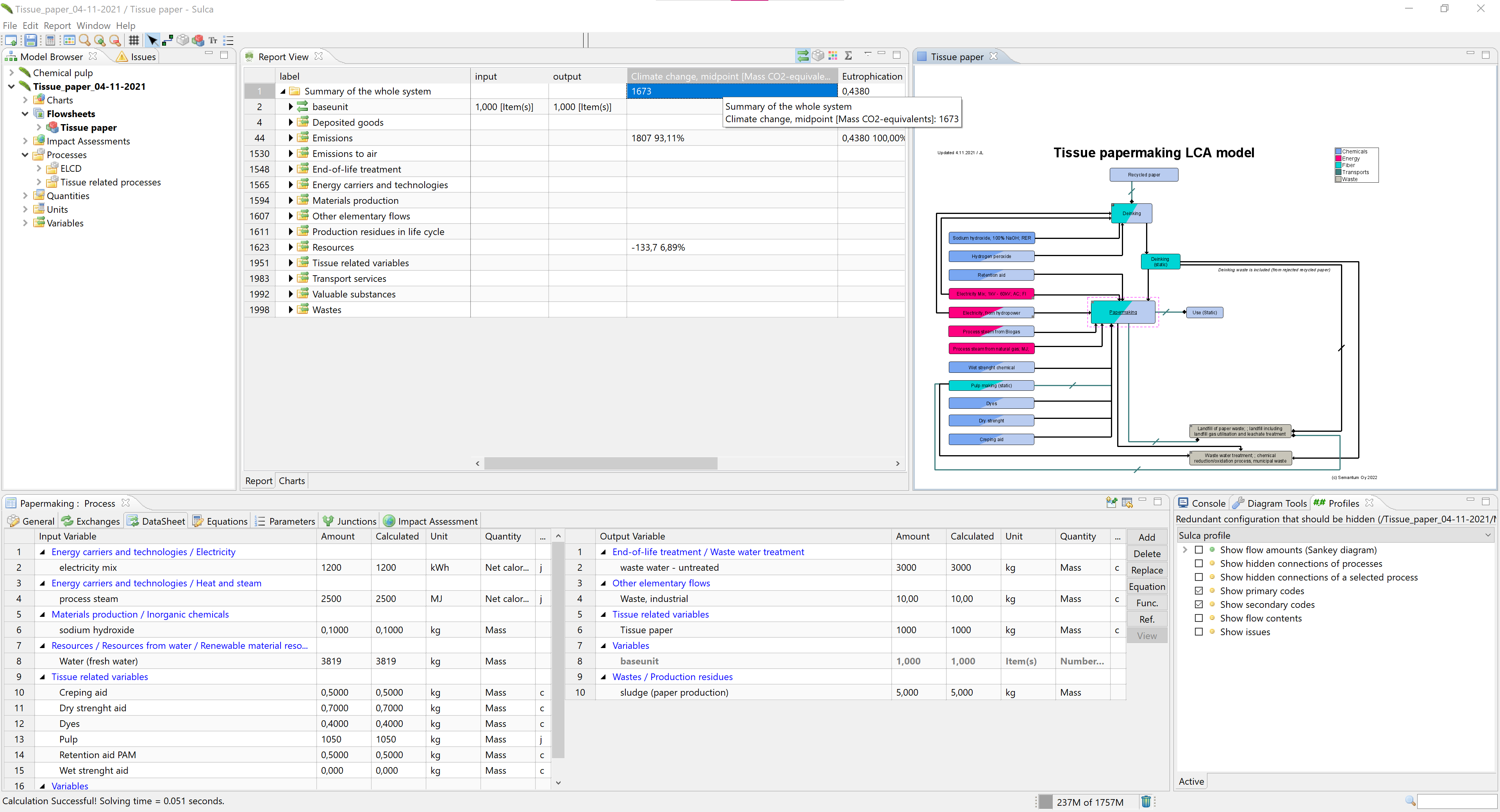Expand the Emissions row in report
The height and width of the screenshot is (812, 1500).
[291, 138]
